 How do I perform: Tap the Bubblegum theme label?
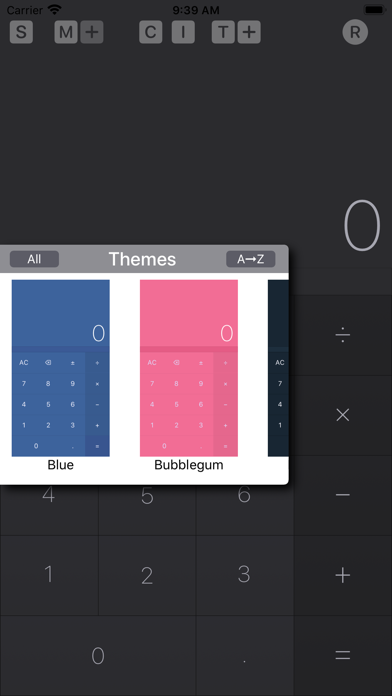pos(189,465)
